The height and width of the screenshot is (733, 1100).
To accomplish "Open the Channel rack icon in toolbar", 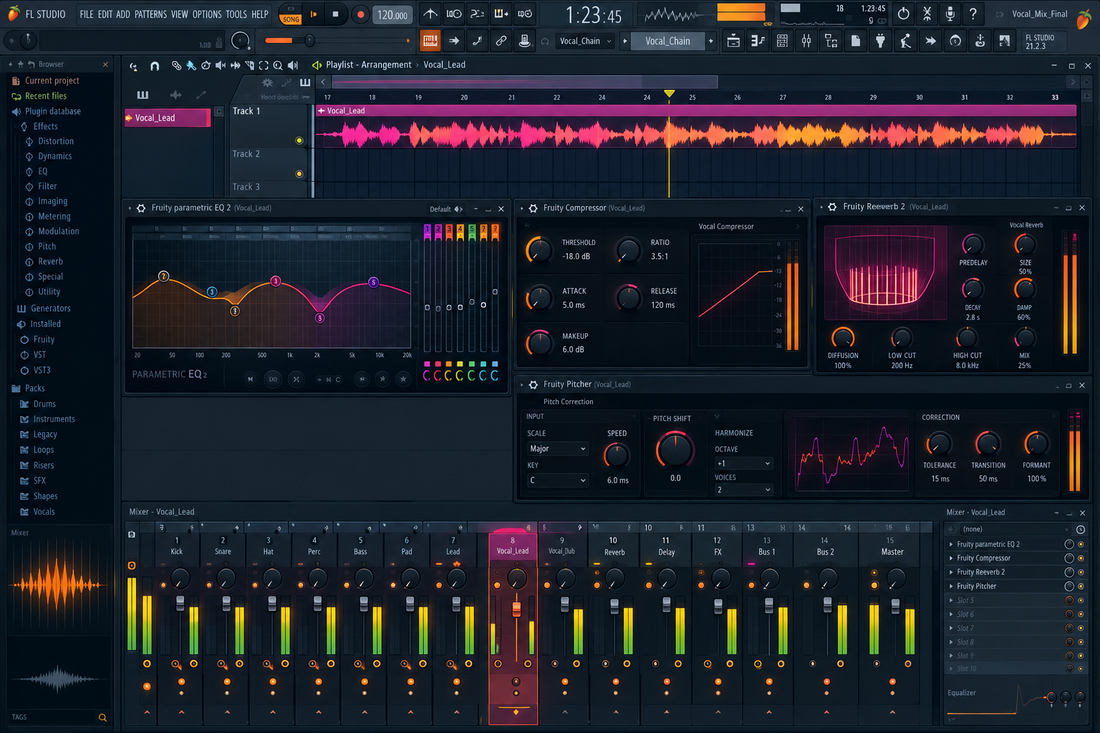I will pos(782,41).
